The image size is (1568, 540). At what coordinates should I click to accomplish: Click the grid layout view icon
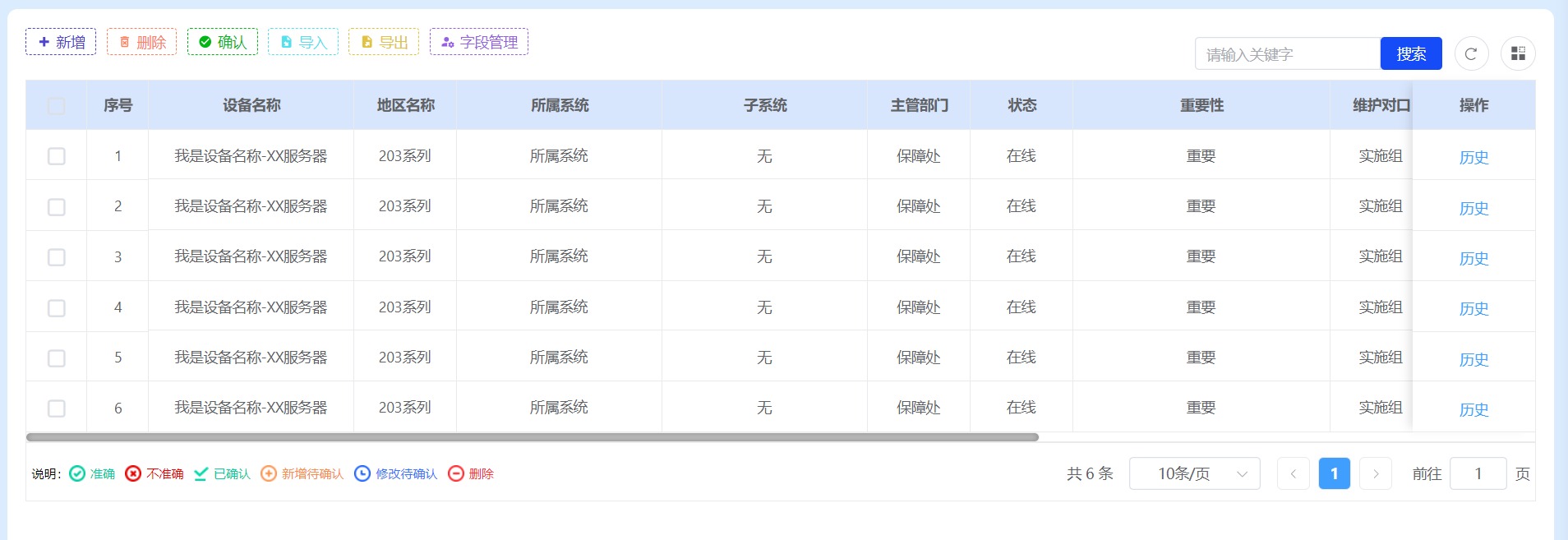[1518, 53]
